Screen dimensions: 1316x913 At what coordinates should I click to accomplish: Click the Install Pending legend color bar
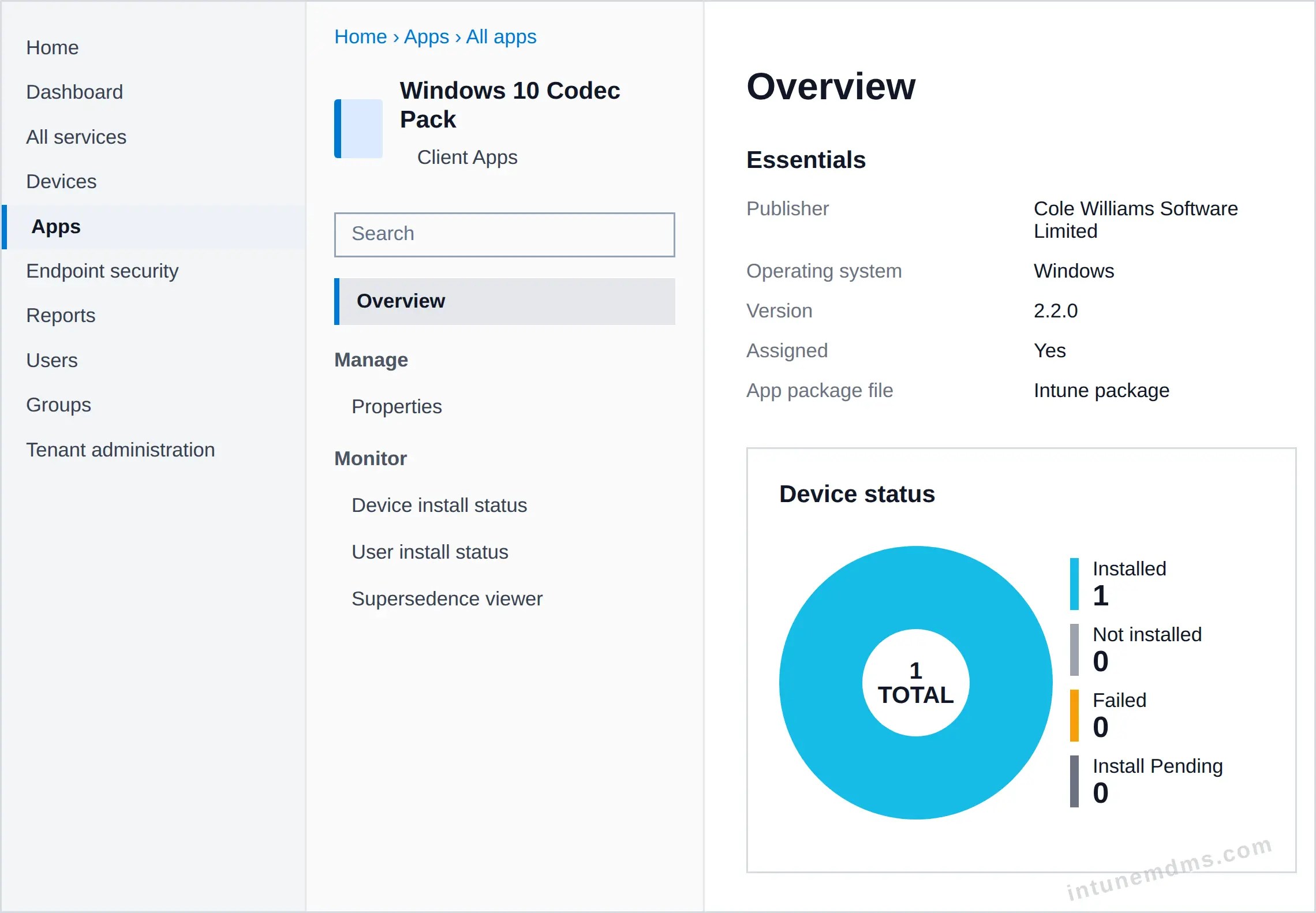coord(1074,781)
